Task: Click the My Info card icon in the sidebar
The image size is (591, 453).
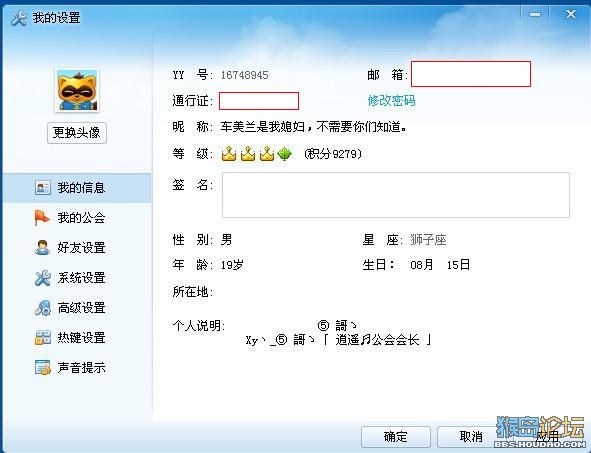Action: click(x=43, y=187)
